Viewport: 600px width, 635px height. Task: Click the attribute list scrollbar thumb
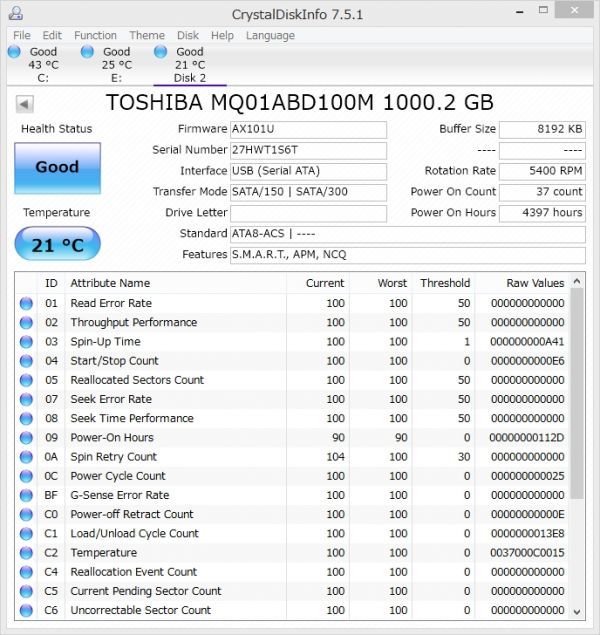pos(577,394)
